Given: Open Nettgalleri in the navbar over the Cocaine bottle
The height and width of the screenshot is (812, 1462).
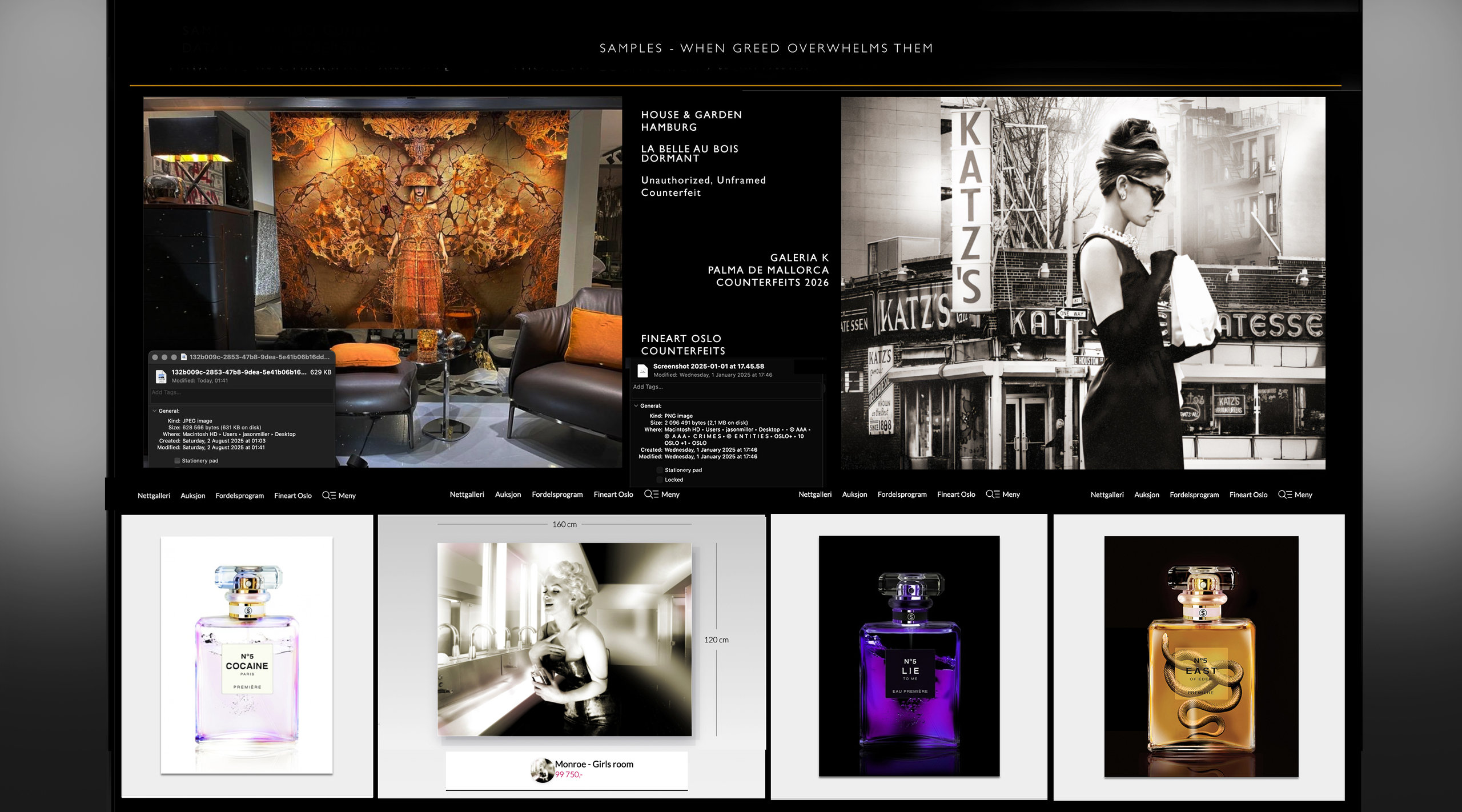Looking at the screenshot, I should click(x=154, y=496).
